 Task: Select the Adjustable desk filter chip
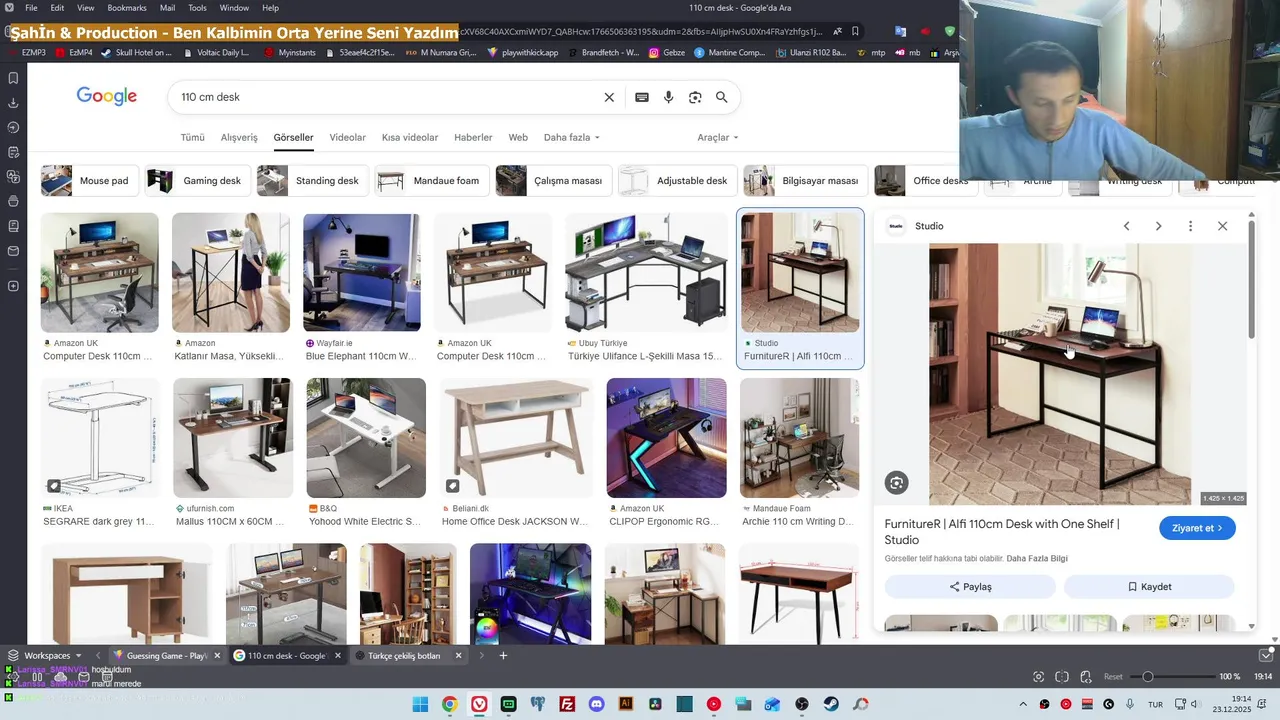(677, 181)
